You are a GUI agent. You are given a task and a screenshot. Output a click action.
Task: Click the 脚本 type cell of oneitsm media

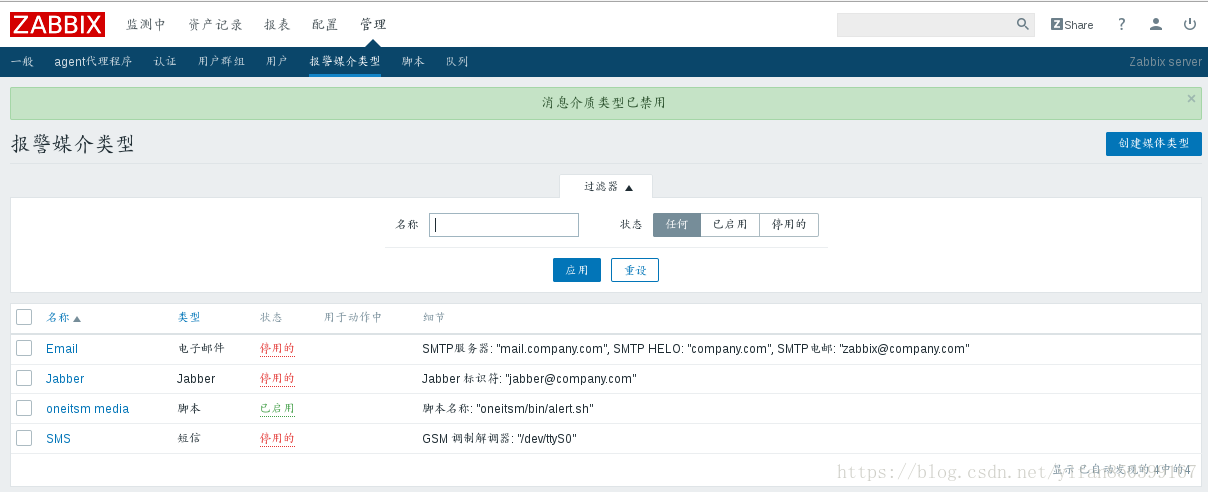click(x=189, y=409)
